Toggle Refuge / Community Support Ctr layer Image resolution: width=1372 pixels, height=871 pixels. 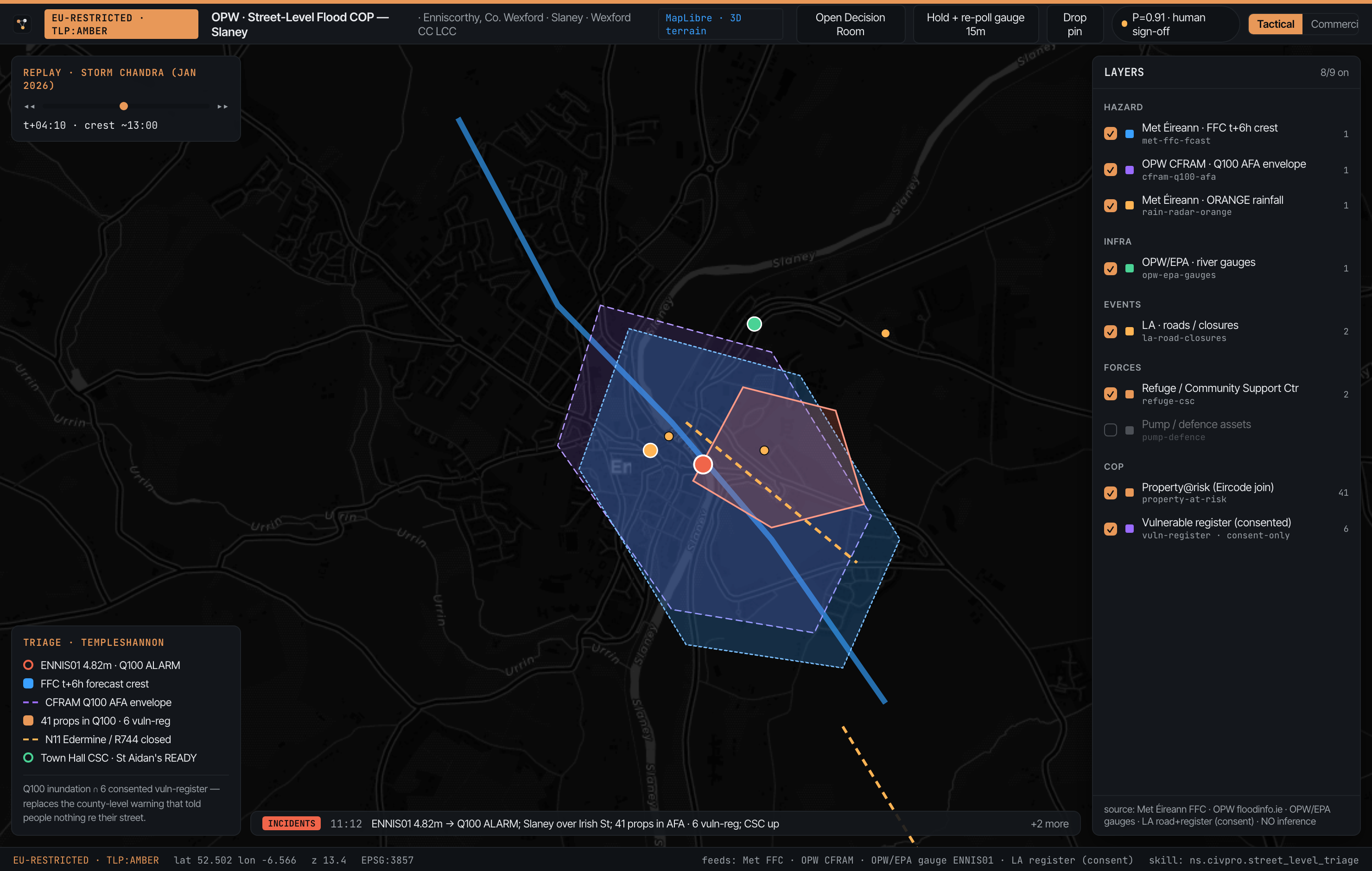click(1111, 394)
